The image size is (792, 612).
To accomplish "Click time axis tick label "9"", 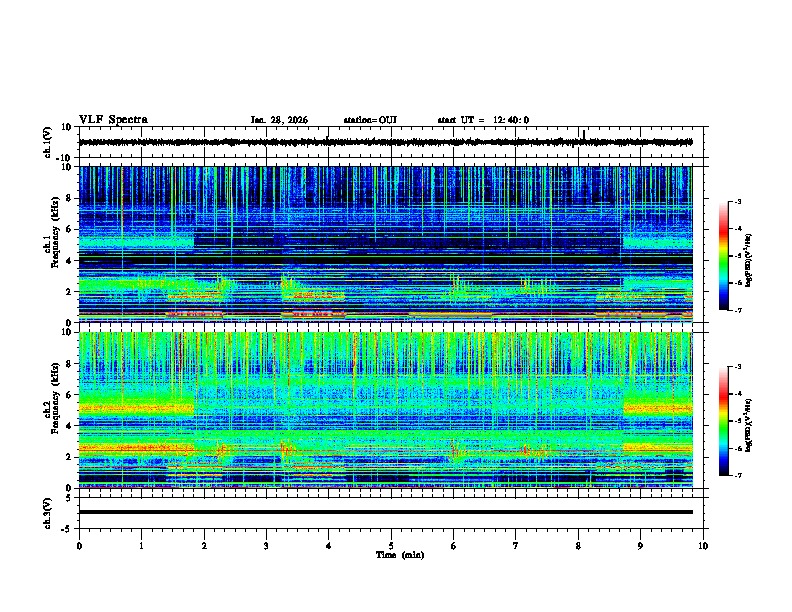I will (x=640, y=546).
